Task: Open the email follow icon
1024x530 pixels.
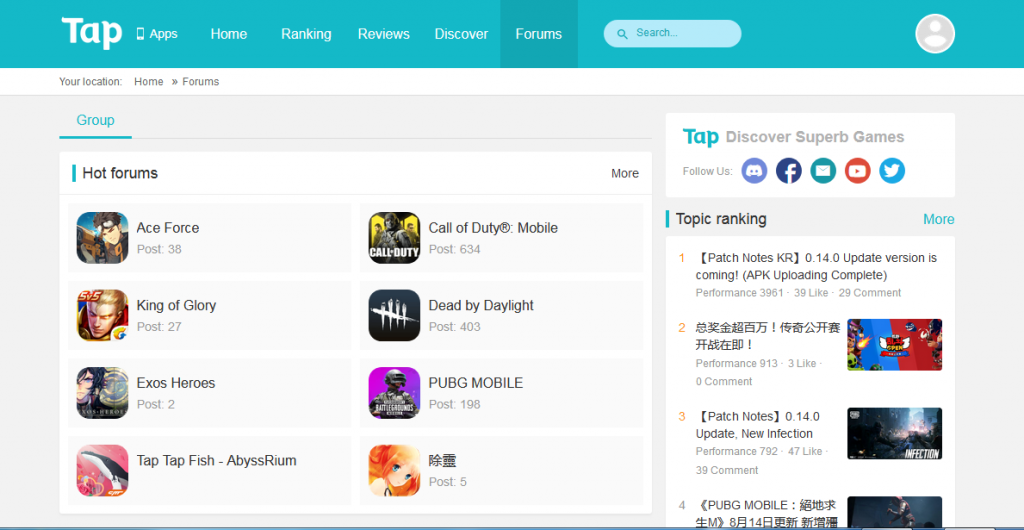Action: 823,171
